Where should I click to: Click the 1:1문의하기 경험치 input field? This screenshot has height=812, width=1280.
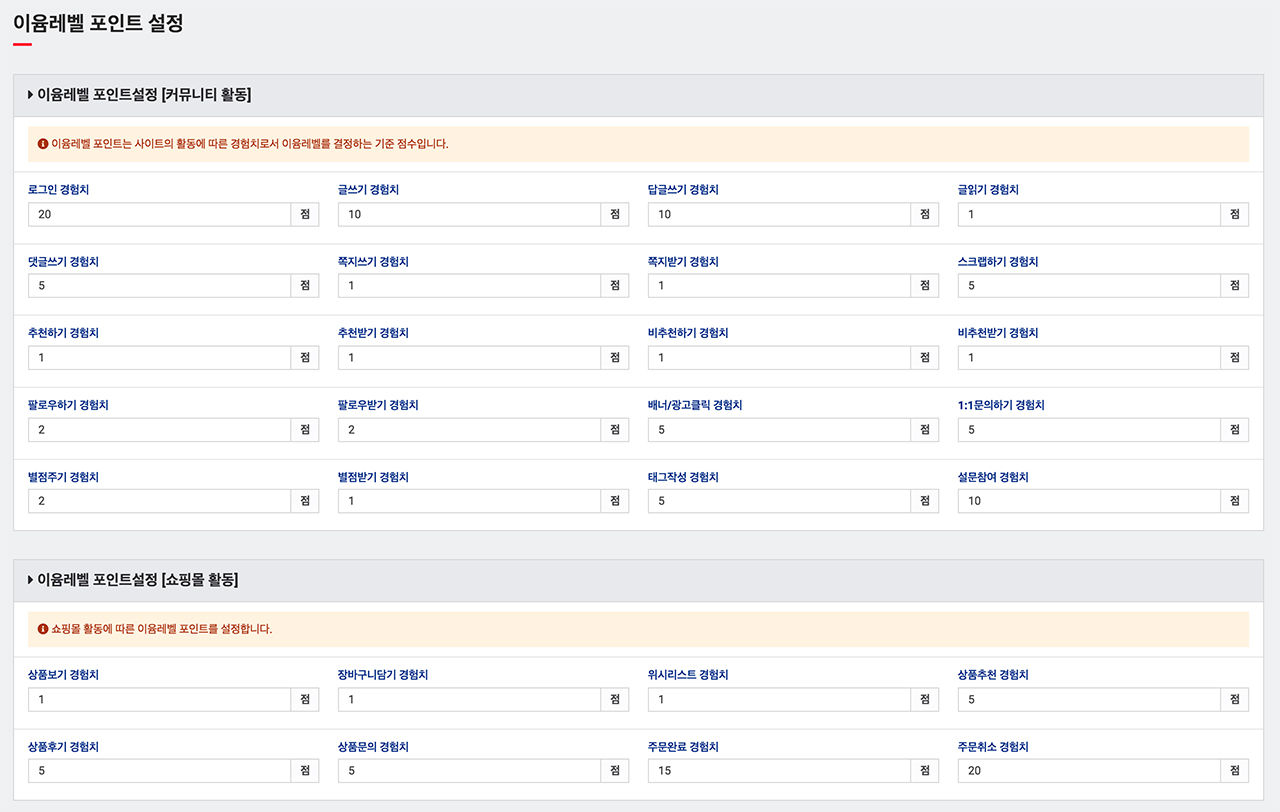(x=1090, y=430)
